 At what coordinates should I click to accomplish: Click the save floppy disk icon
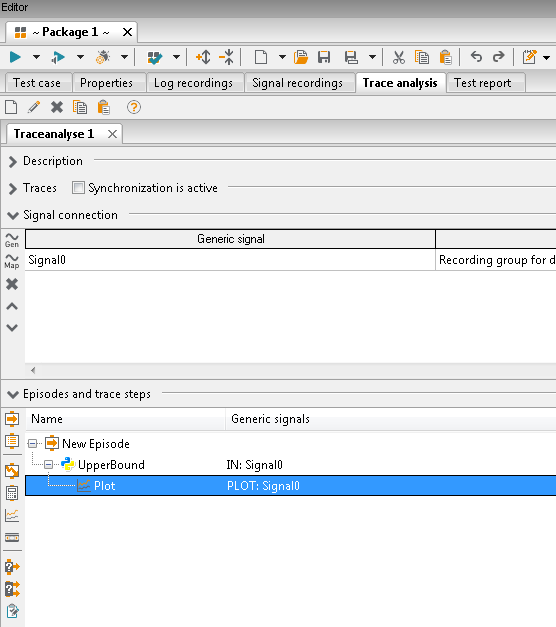324,57
